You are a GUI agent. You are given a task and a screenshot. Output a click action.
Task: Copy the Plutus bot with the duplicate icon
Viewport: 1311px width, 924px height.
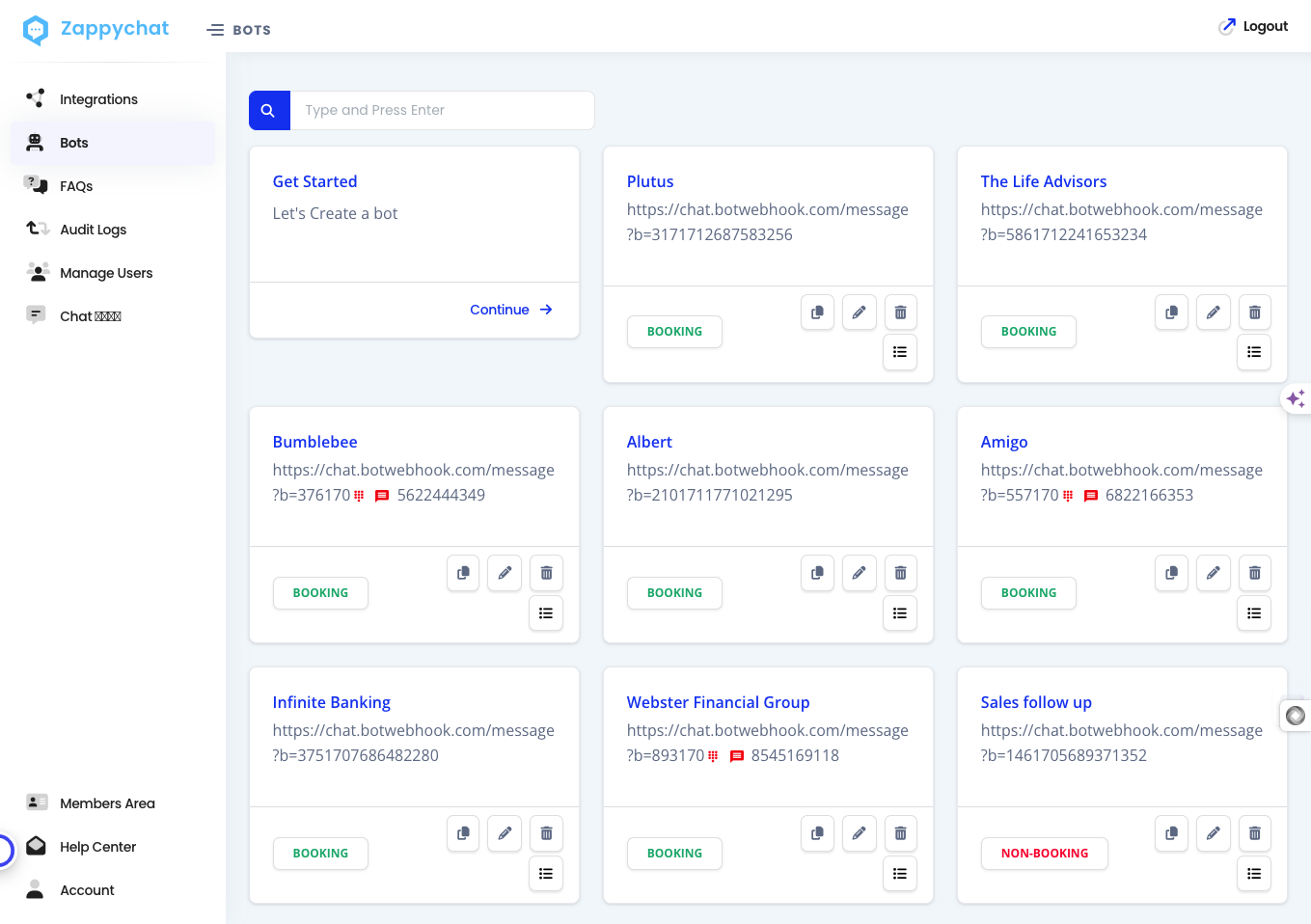pos(817,313)
